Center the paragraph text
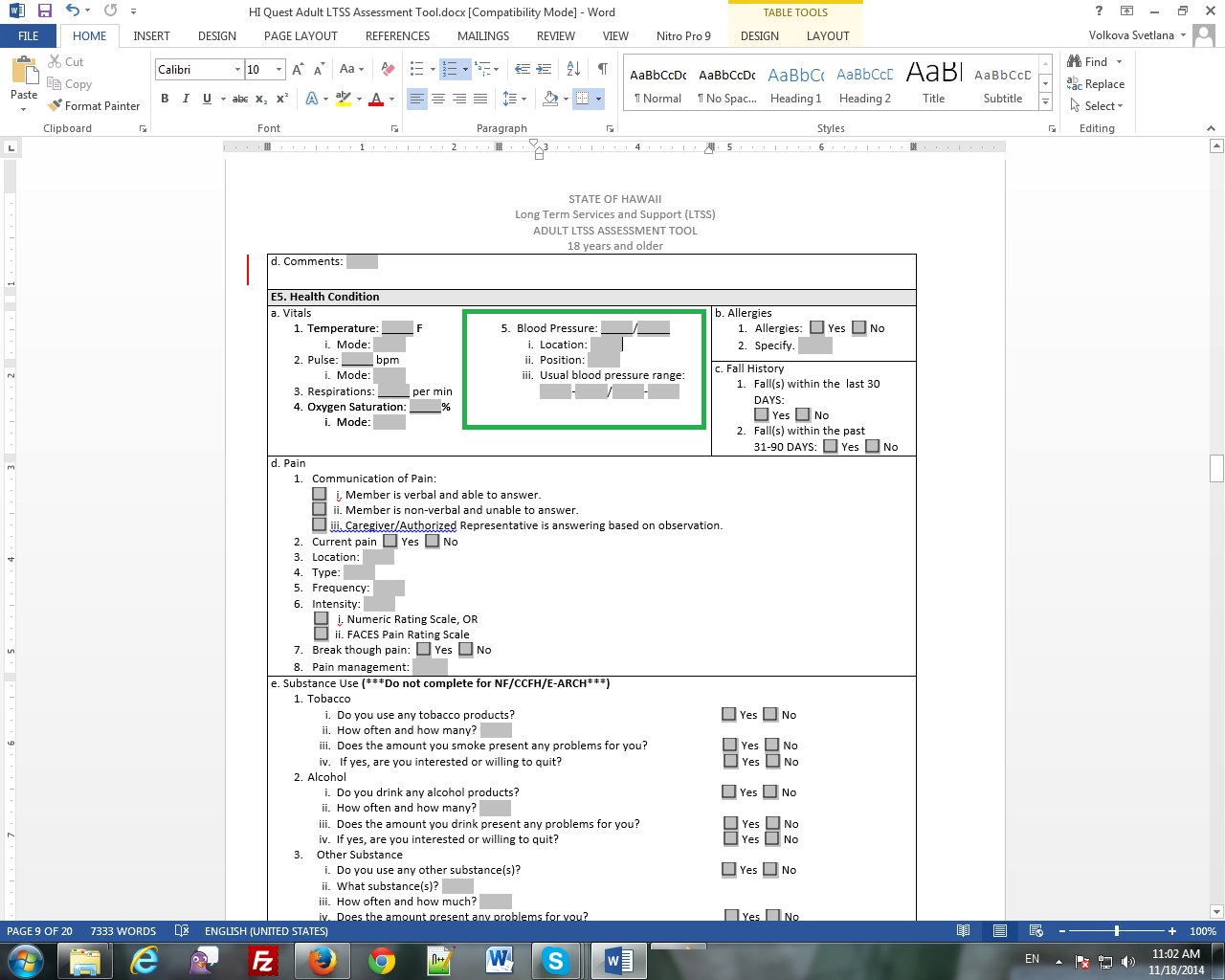Screen dimensions: 1225x980 (438, 99)
